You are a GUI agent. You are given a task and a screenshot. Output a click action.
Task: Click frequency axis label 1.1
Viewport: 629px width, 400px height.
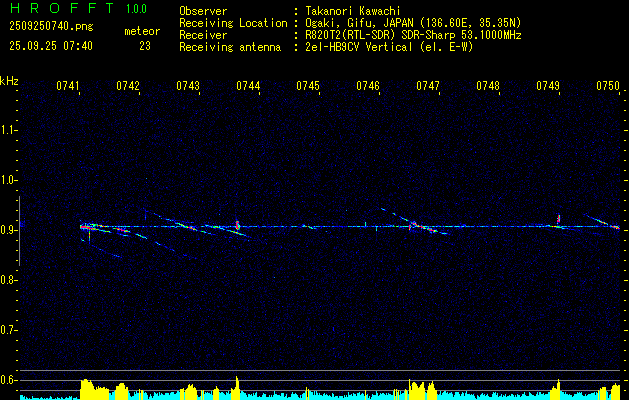click(x=8, y=130)
